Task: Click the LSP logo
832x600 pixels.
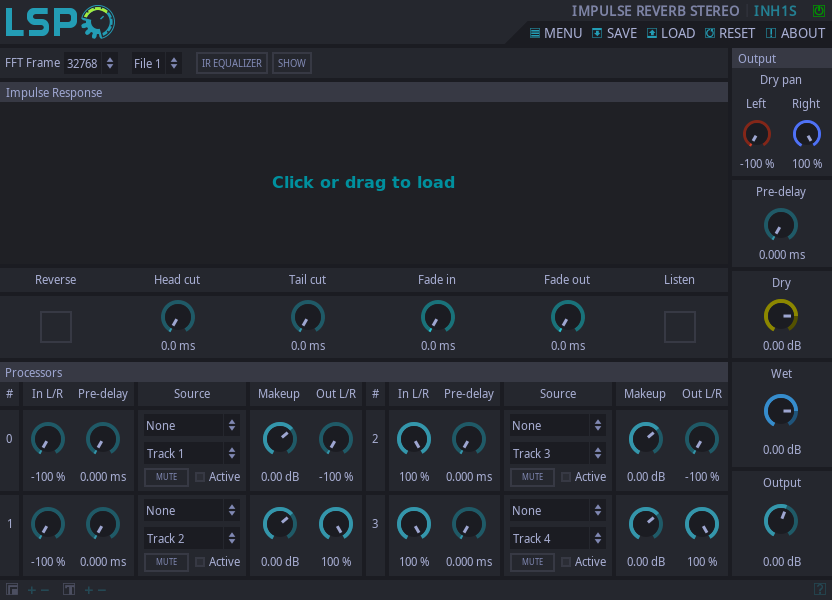Action: 59,22
